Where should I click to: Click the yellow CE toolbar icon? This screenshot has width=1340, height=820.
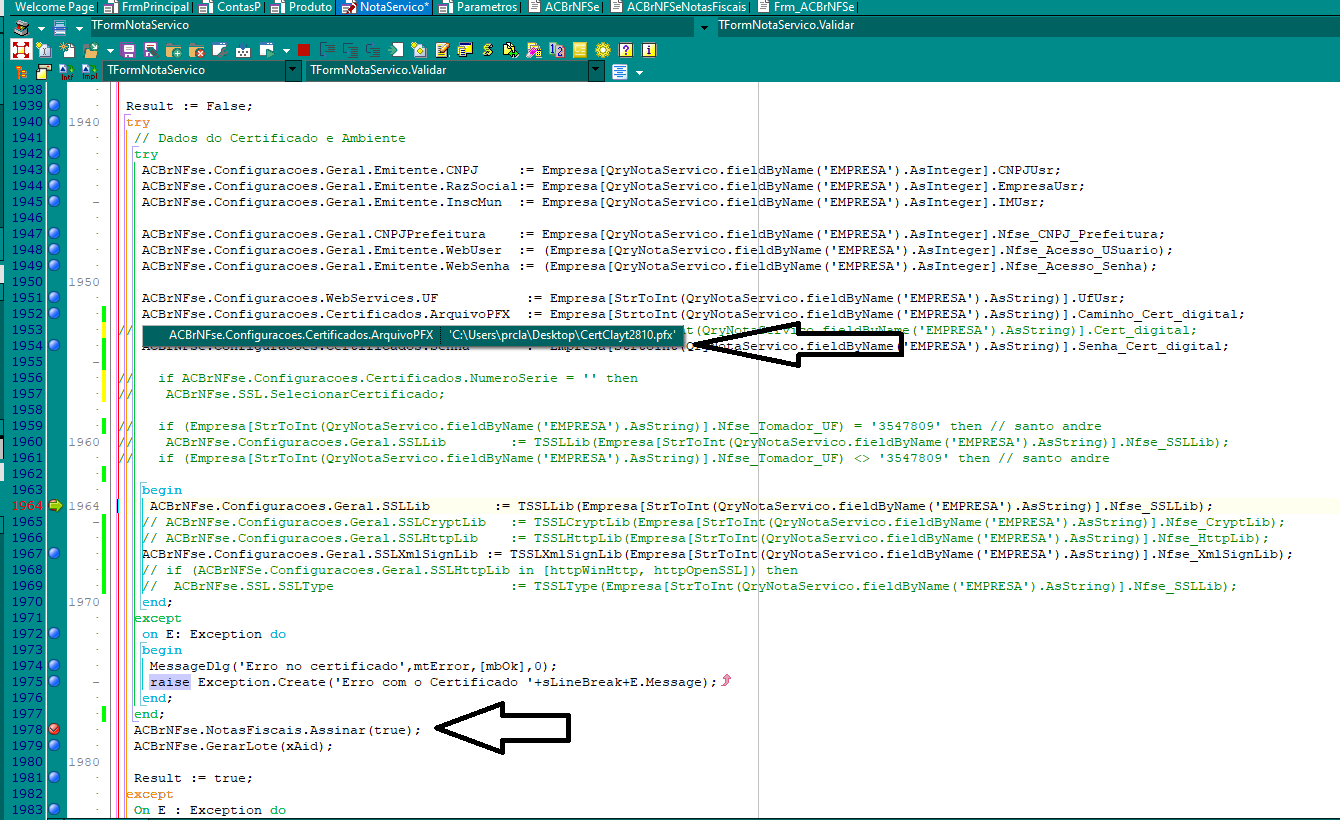click(580, 49)
